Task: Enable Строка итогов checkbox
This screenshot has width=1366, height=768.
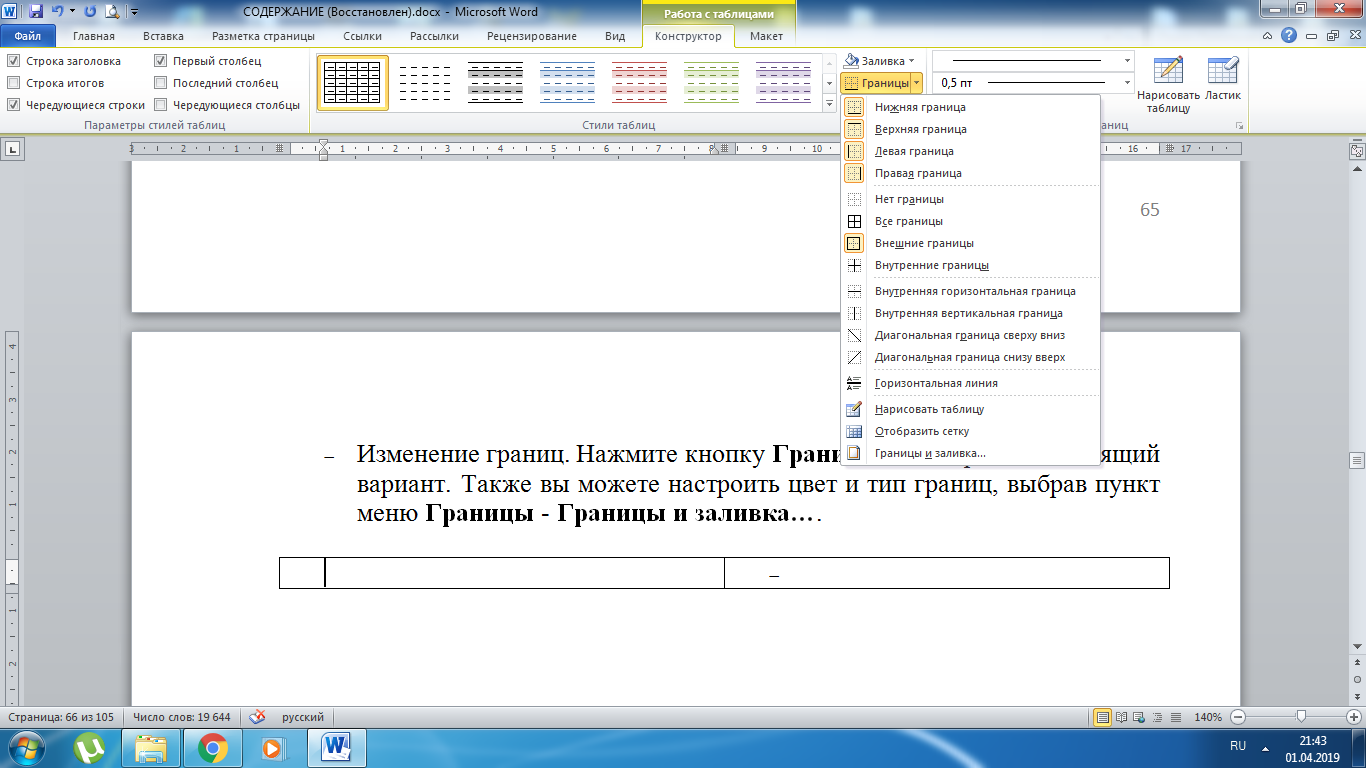Action: click(13, 83)
